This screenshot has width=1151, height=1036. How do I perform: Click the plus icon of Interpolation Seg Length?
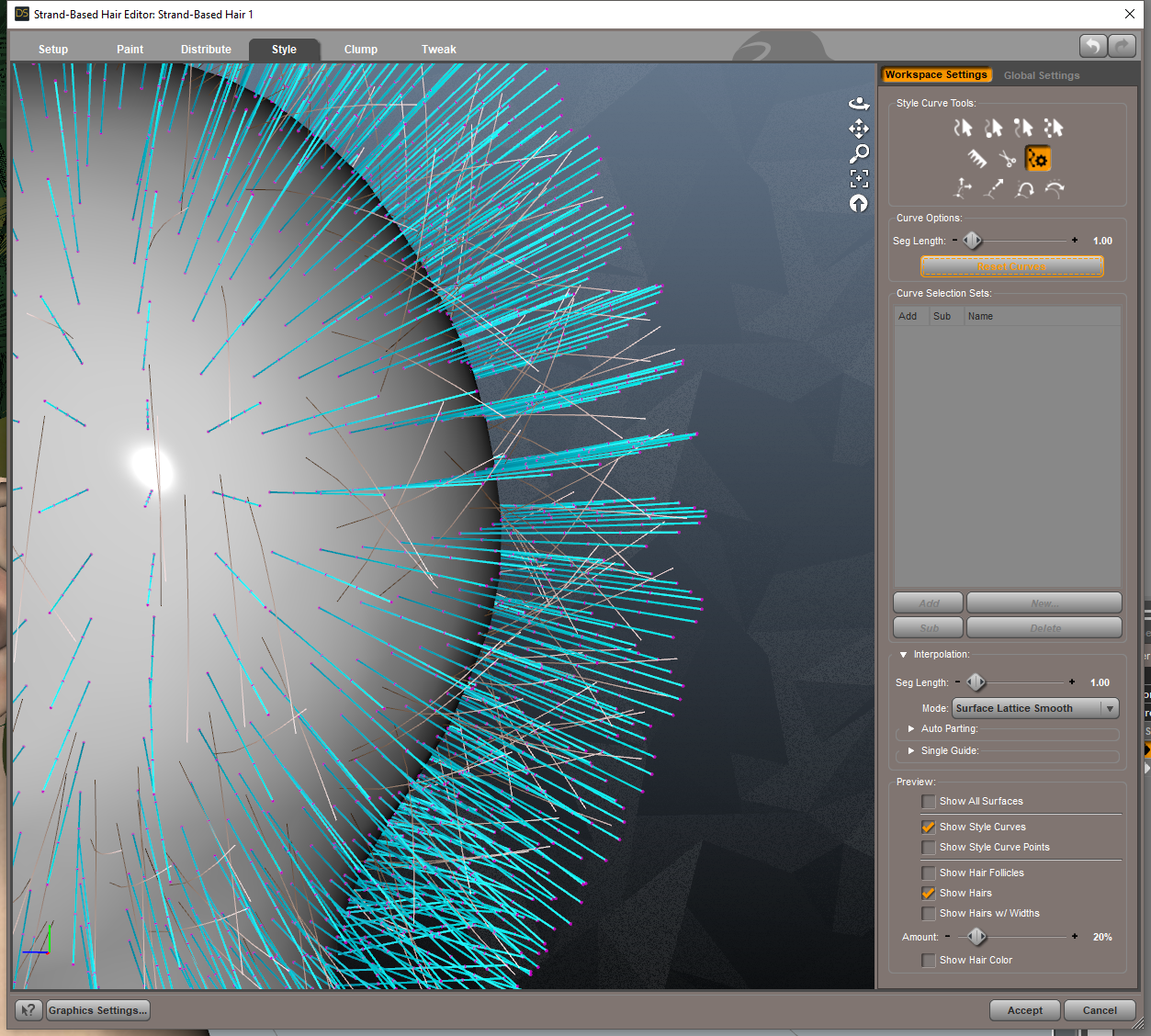pos(1072,681)
